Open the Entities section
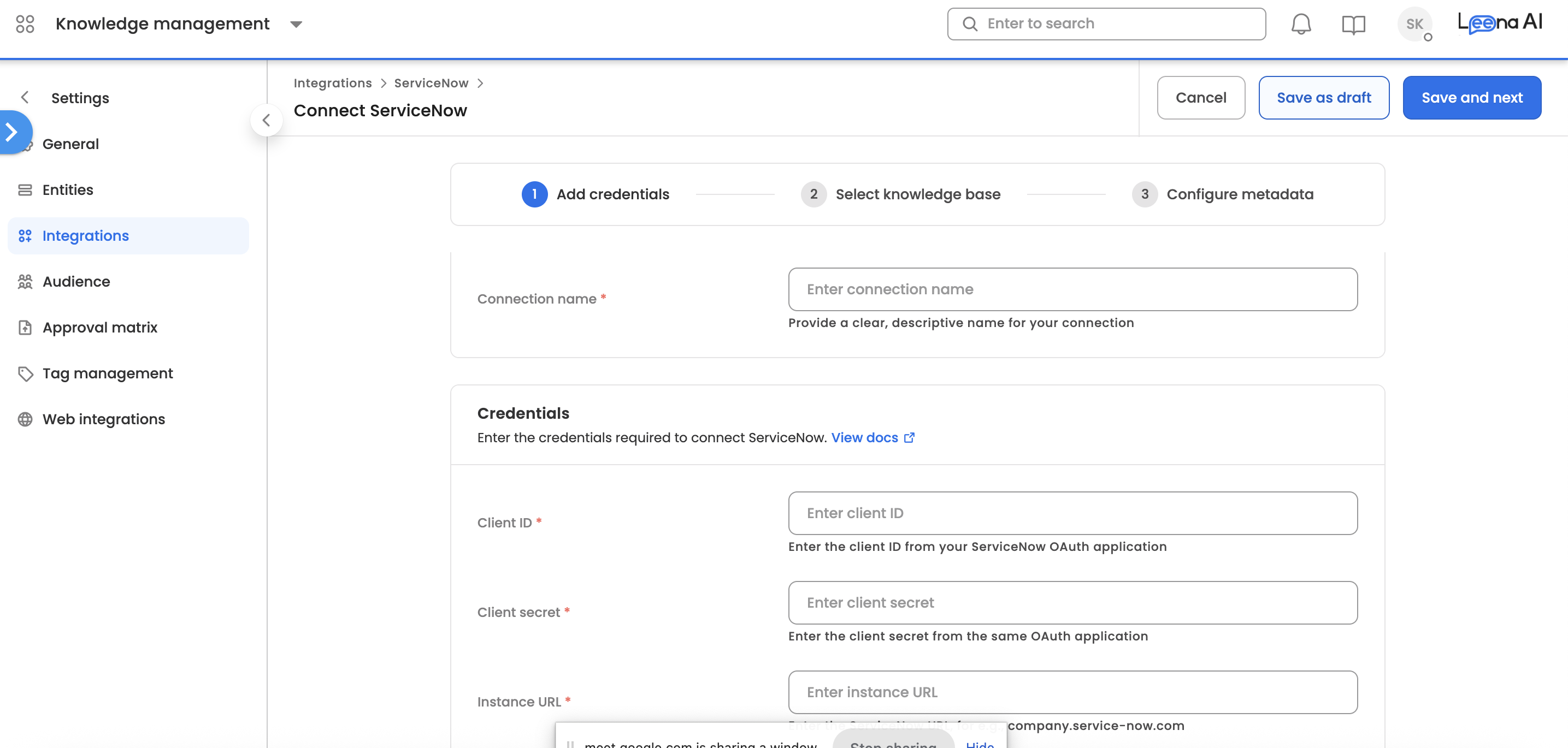This screenshot has height=748, width=1568. click(x=68, y=190)
